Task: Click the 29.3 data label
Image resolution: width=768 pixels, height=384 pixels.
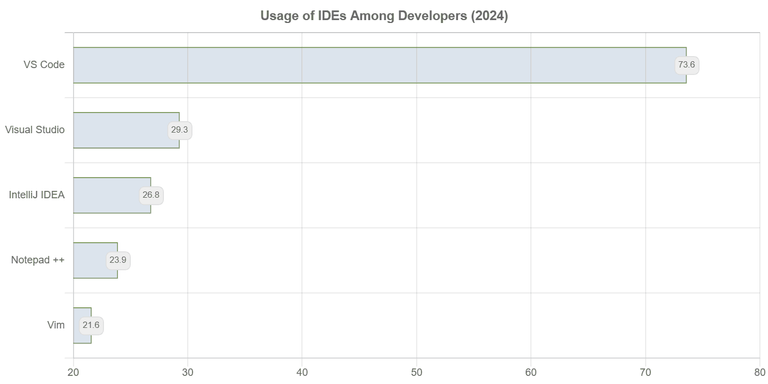Action: coord(180,130)
